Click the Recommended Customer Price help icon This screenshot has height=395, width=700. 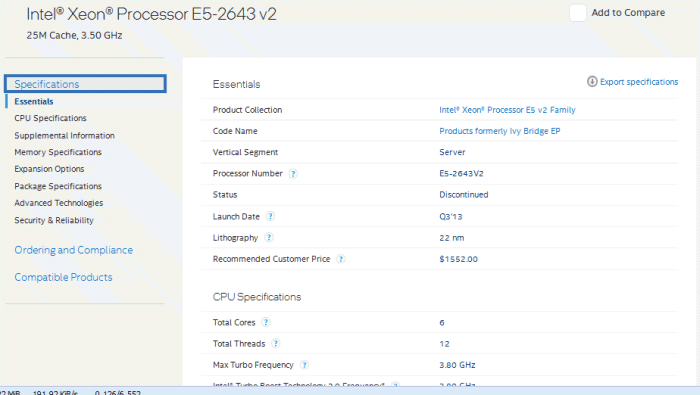click(x=341, y=259)
